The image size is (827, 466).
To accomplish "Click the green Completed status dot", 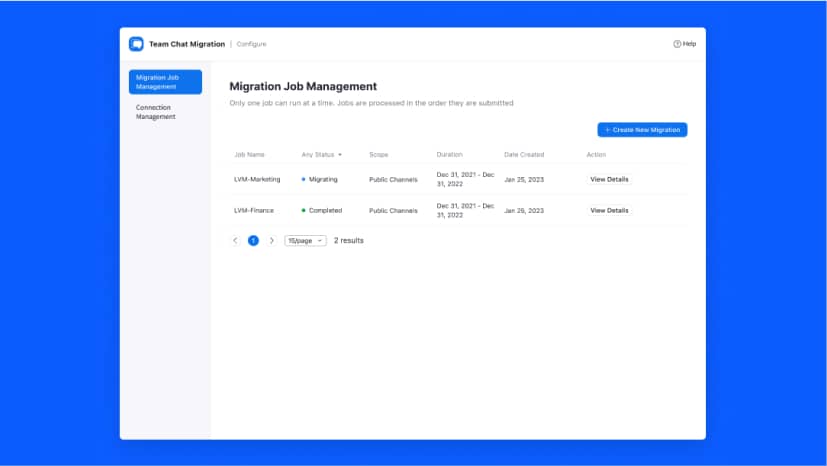I will coord(303,211).
